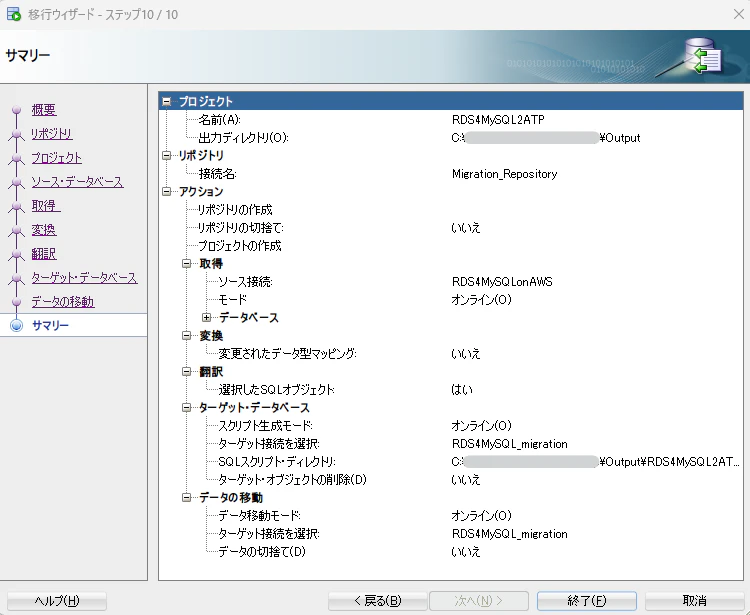This screenshot has width=750, height=615.
Task: Click the 取消 cancel button
Action: coord(695,601)
